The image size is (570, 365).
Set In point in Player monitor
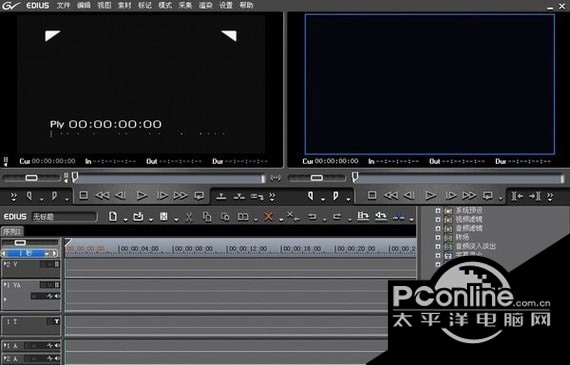coord(29,196)
